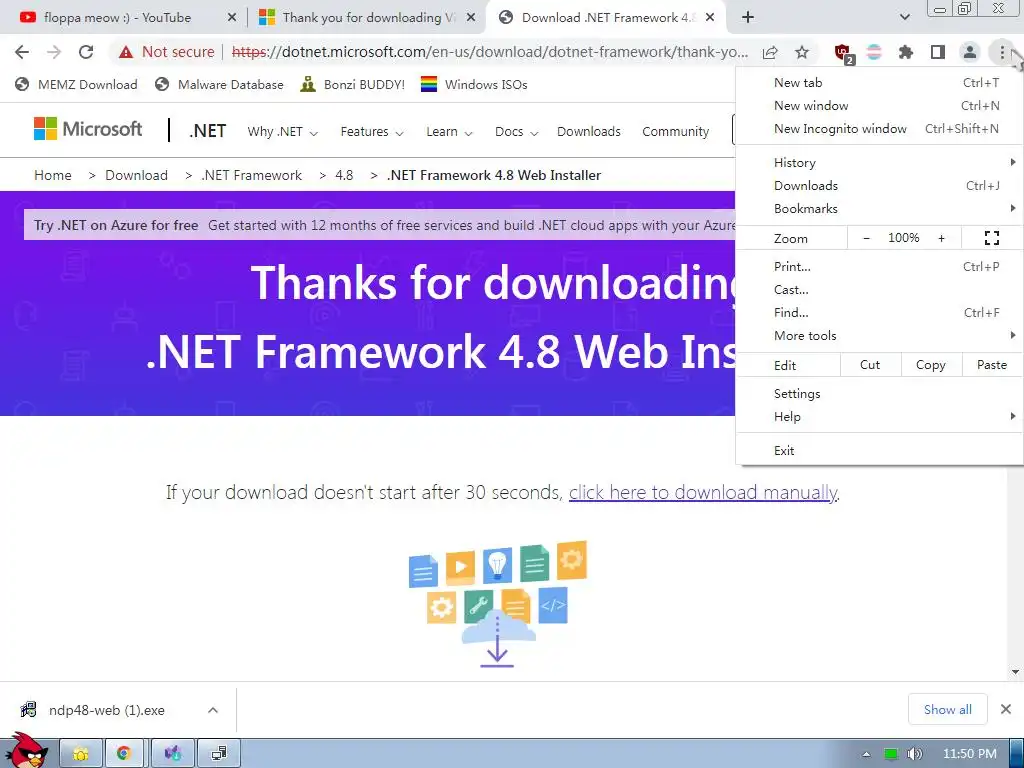Viewport: 1024px width, 768px height.
Task: Bookmark this page with the star icon
Action: coord(802,52)
